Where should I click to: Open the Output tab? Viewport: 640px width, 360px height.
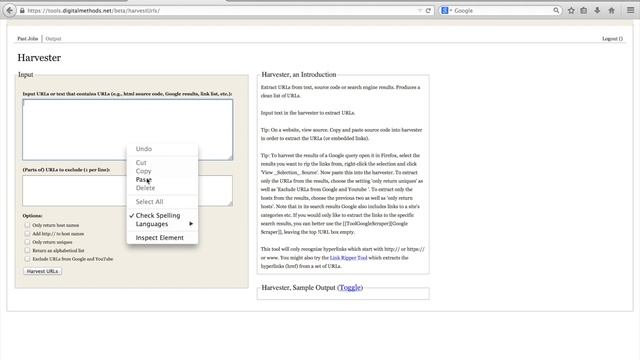click(x=53, y=39)
